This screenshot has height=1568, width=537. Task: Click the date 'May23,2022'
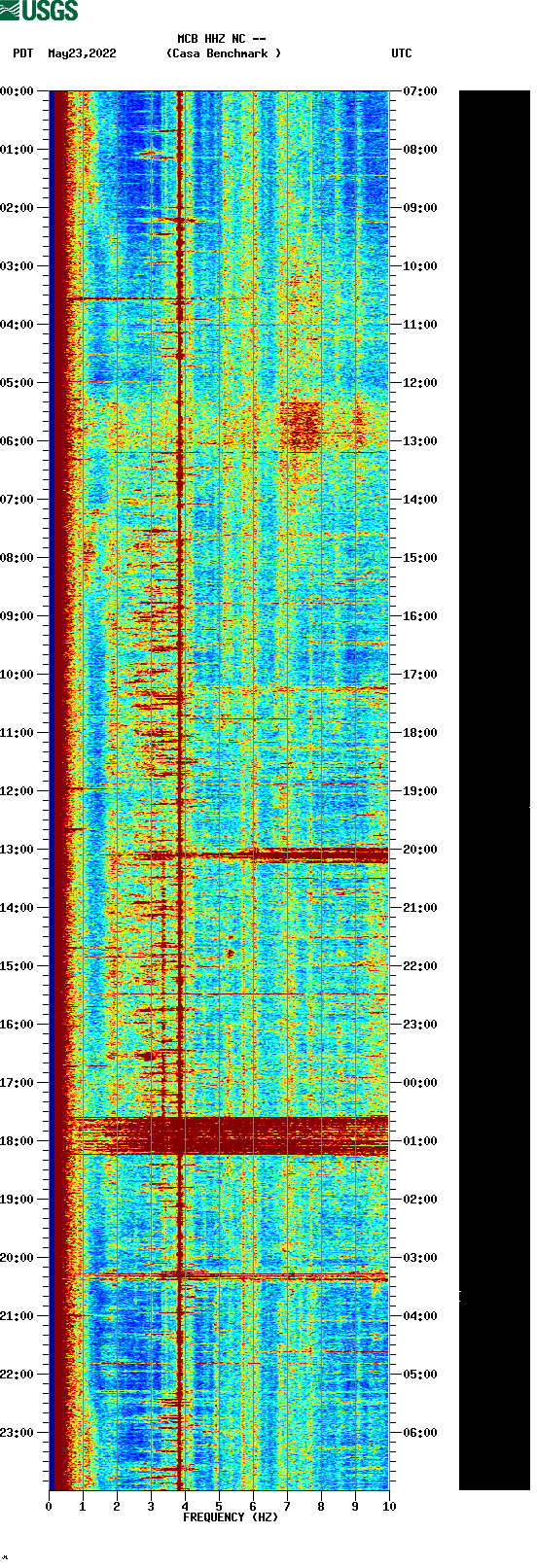coord(82,53)
